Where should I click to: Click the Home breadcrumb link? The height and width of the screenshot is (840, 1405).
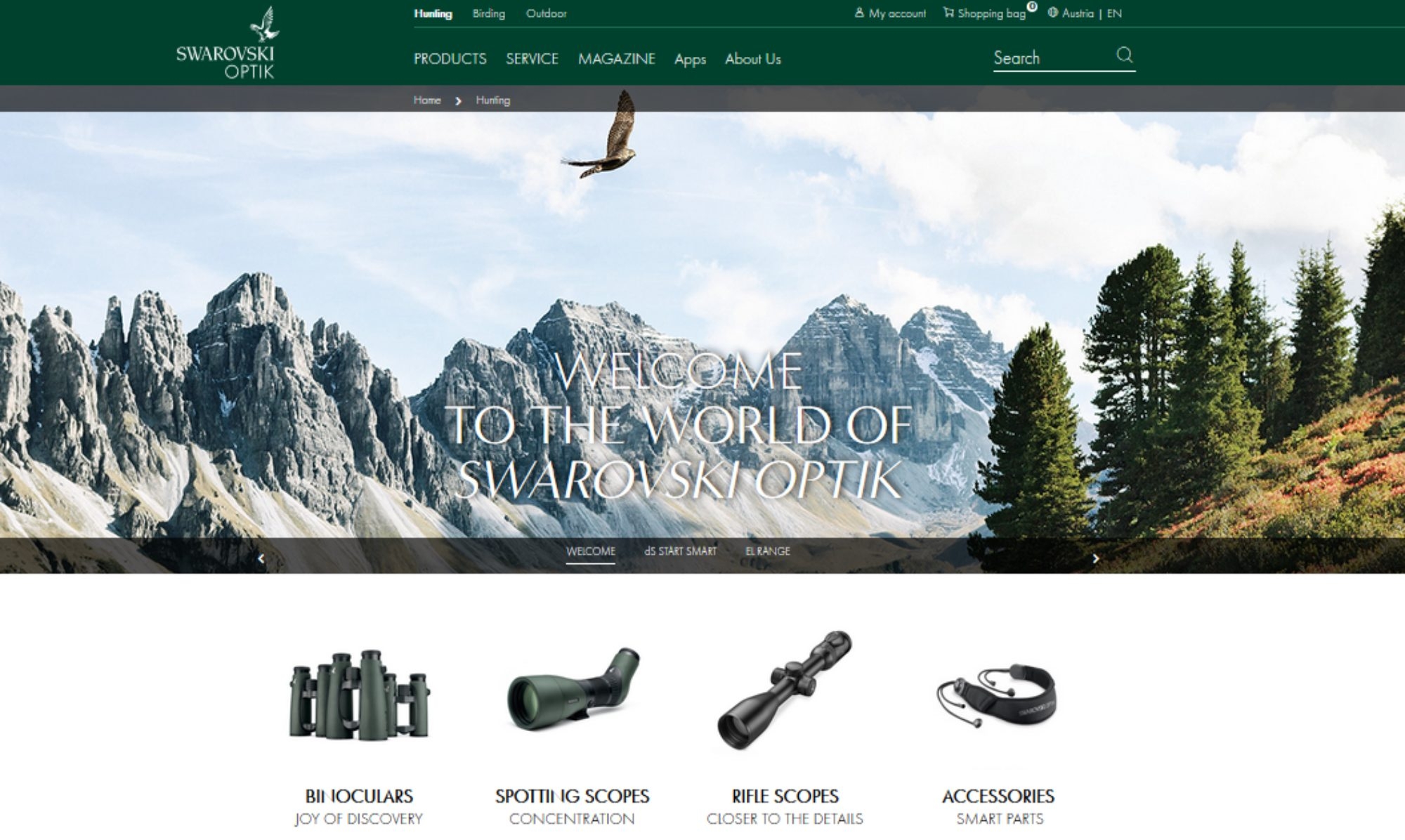[x=426, y=100]
